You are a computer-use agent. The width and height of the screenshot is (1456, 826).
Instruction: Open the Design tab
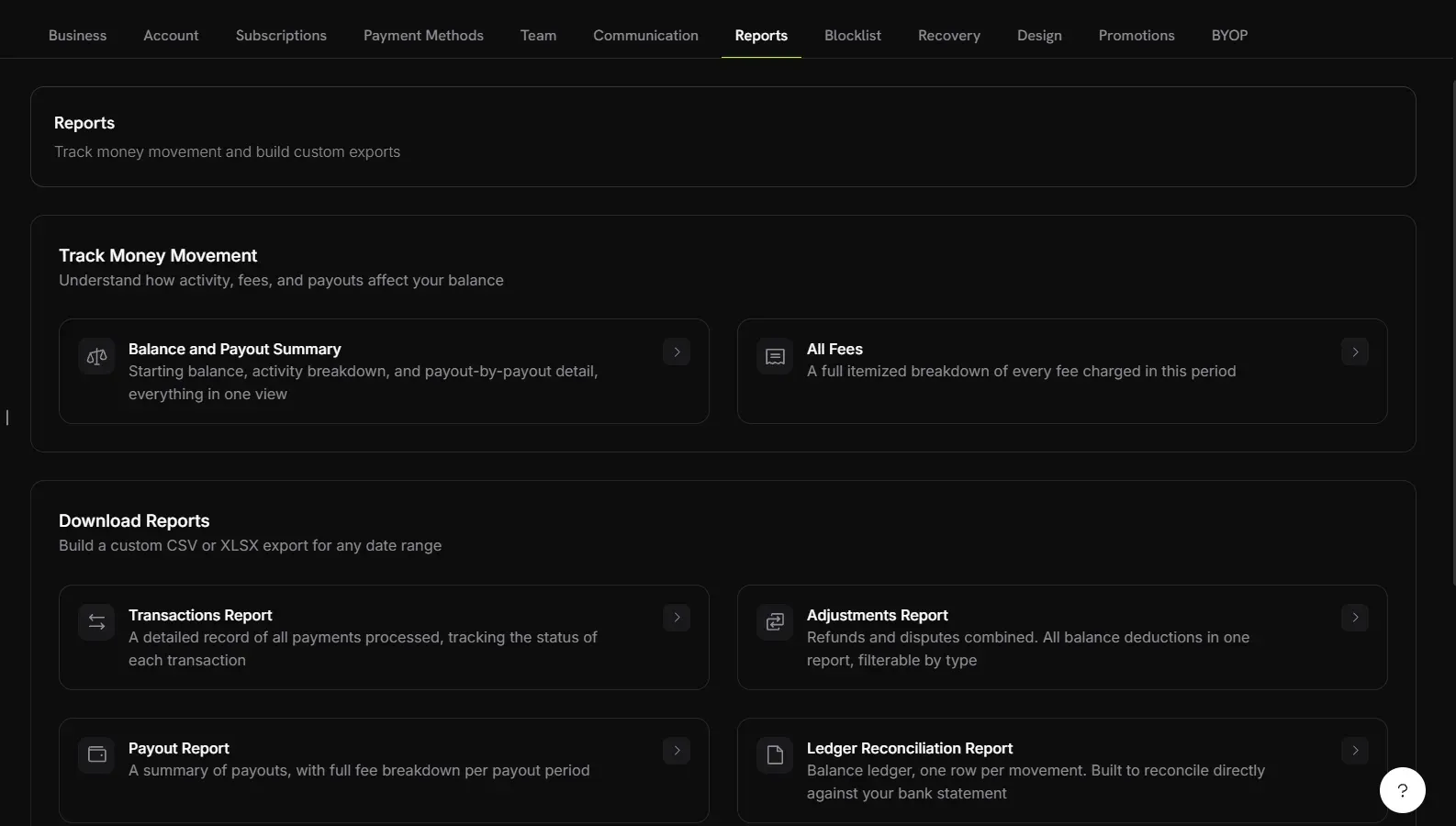point(1039,35)
